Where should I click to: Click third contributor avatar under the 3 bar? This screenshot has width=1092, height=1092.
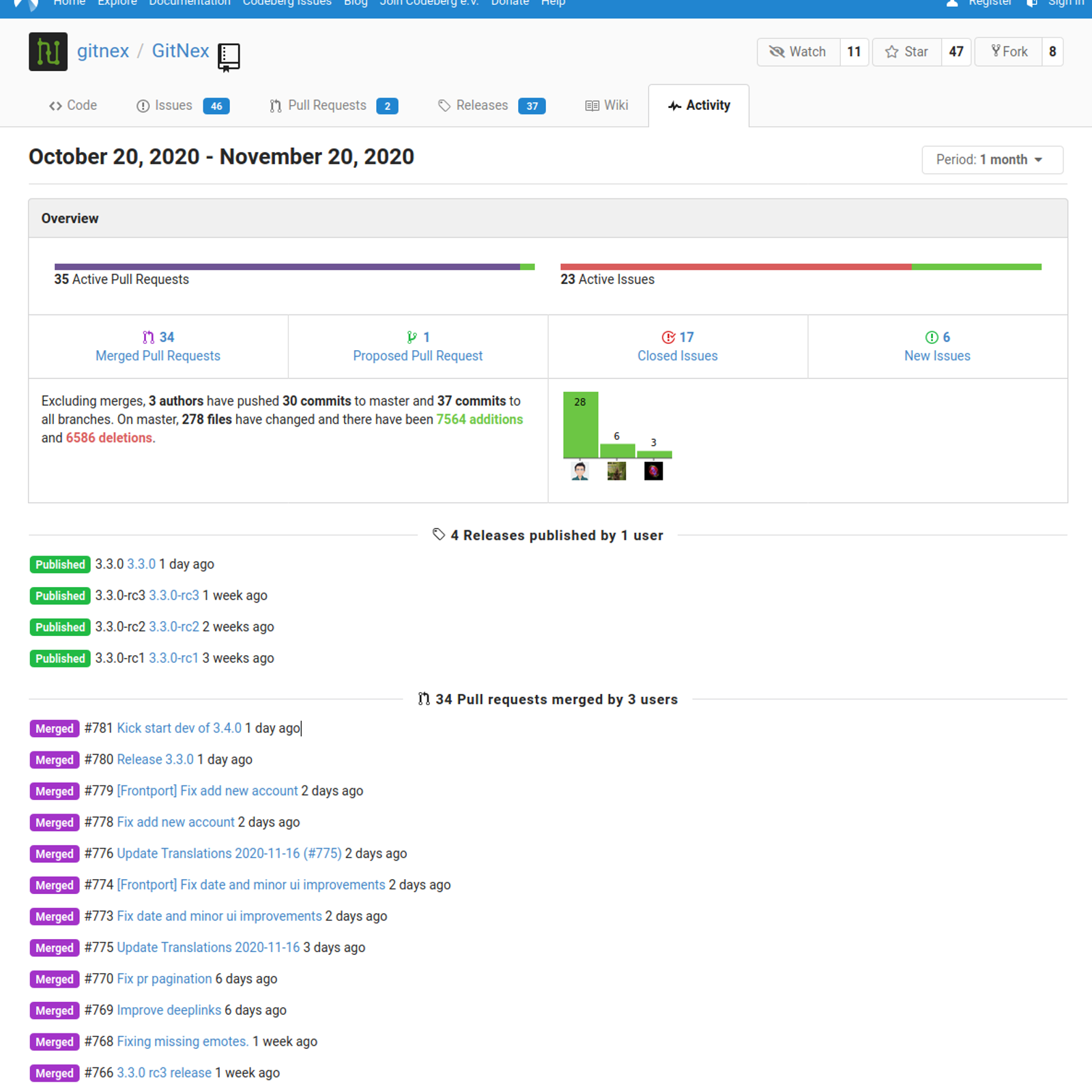pyautogui.click(x=653, y=471)
